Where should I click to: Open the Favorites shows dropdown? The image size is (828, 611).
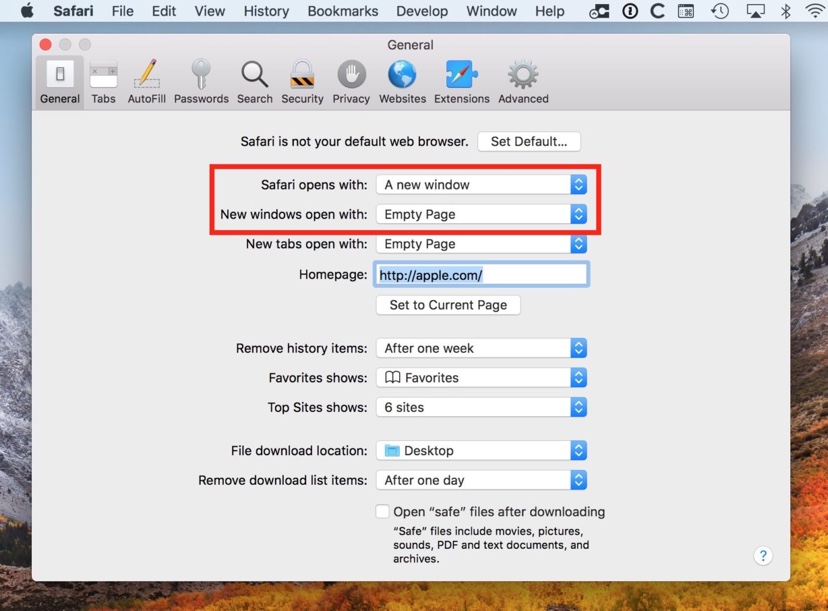(x=482, y=378)
